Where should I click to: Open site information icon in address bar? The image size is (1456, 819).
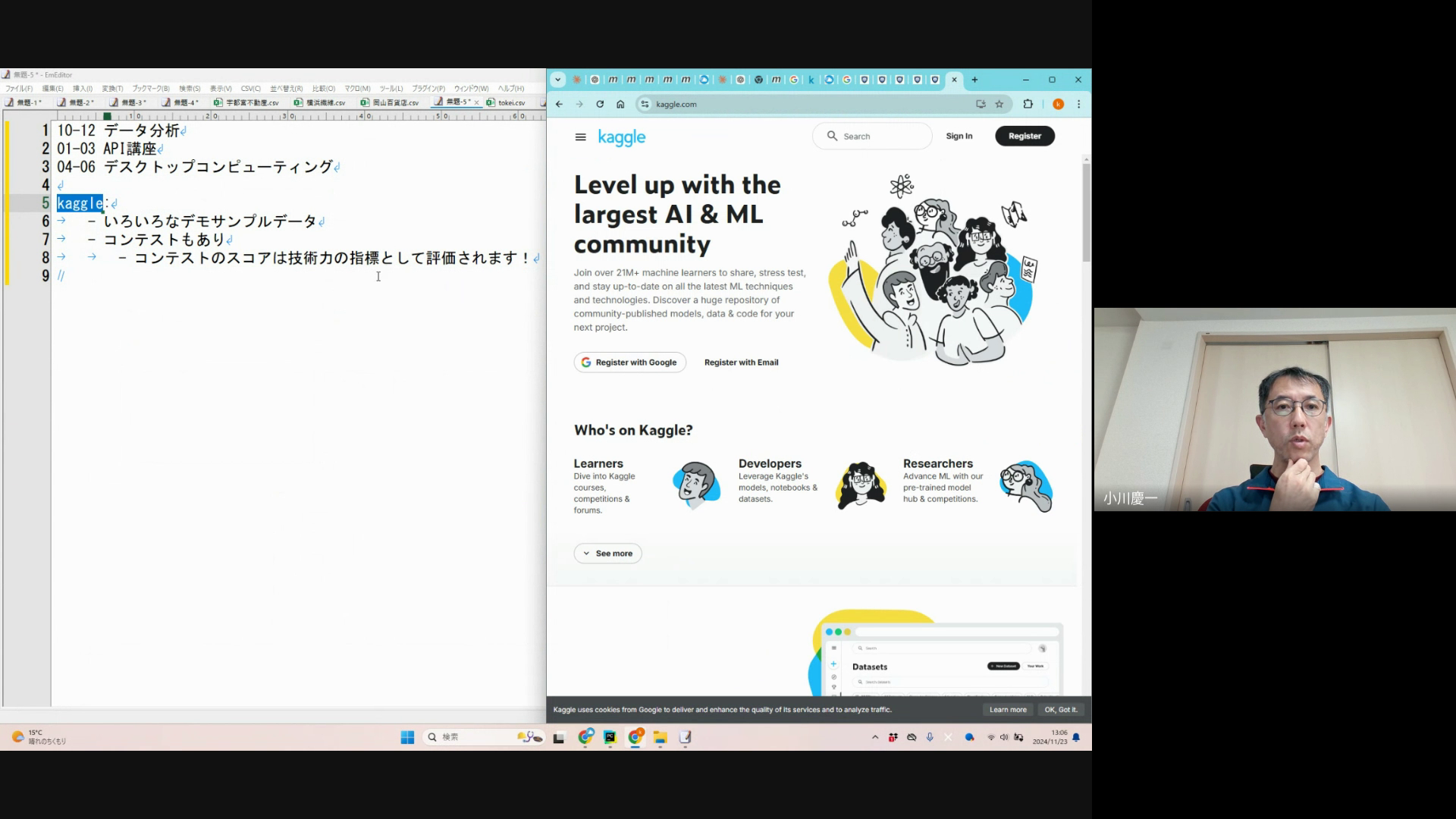coord(645,104)
